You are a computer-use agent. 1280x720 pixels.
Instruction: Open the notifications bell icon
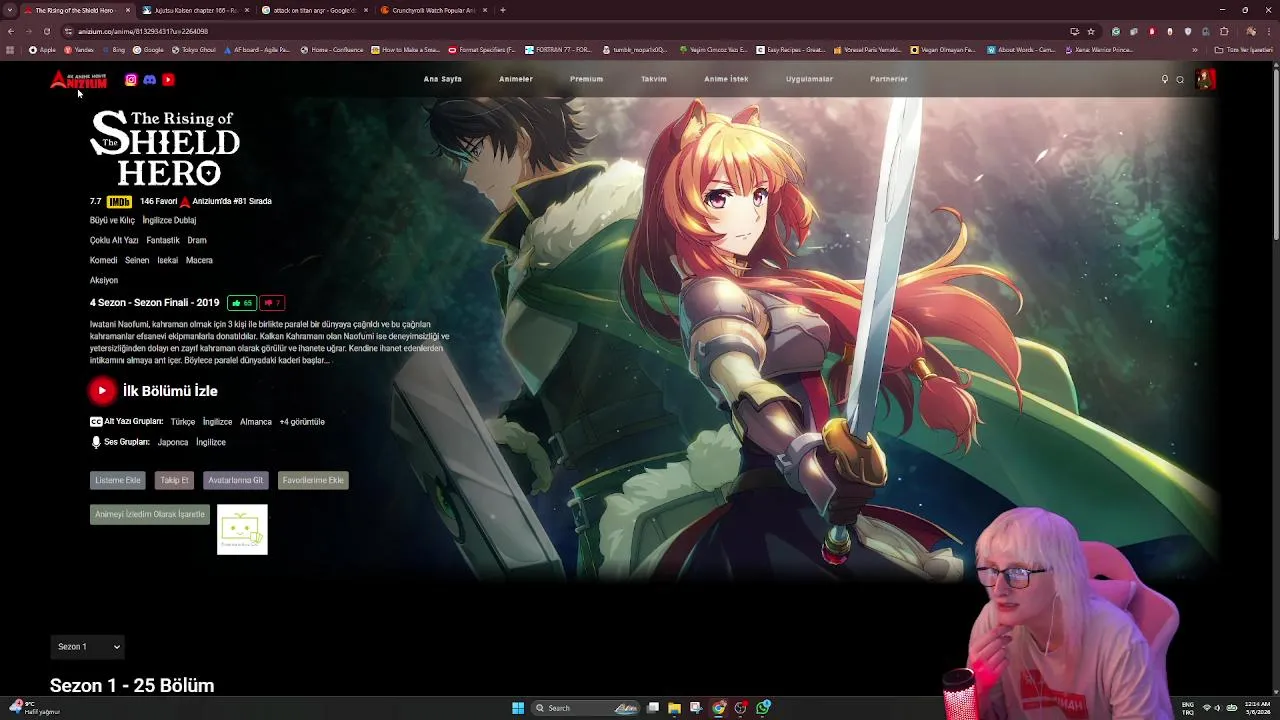click(x=1165, y=79)
